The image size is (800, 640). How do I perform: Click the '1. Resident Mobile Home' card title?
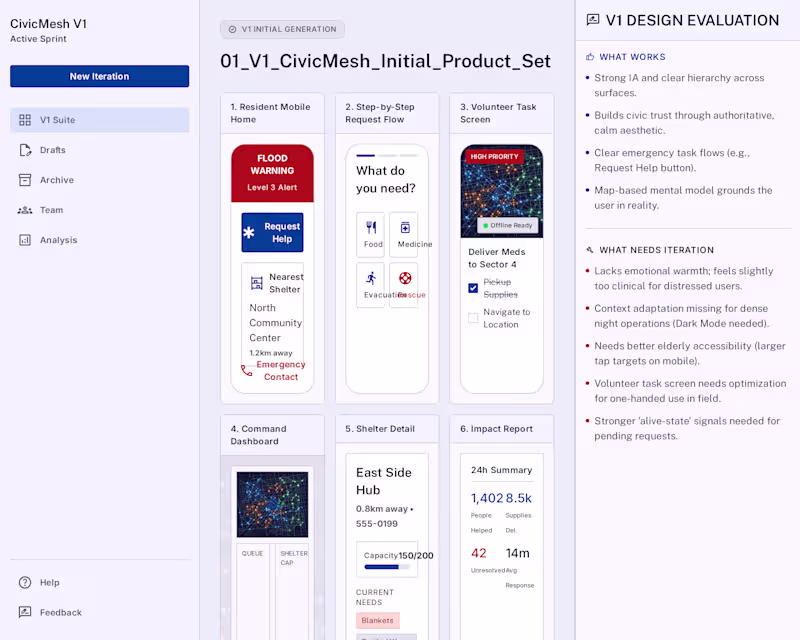[270, 113]
